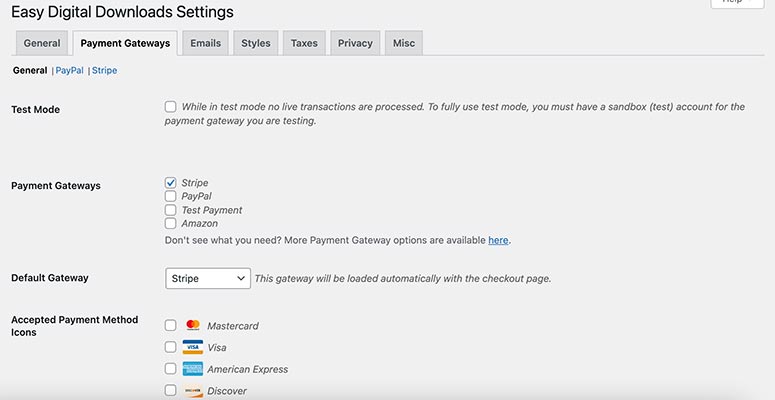Click the American Express logo icon
The image size is (775, 400).
coord(193,369)
